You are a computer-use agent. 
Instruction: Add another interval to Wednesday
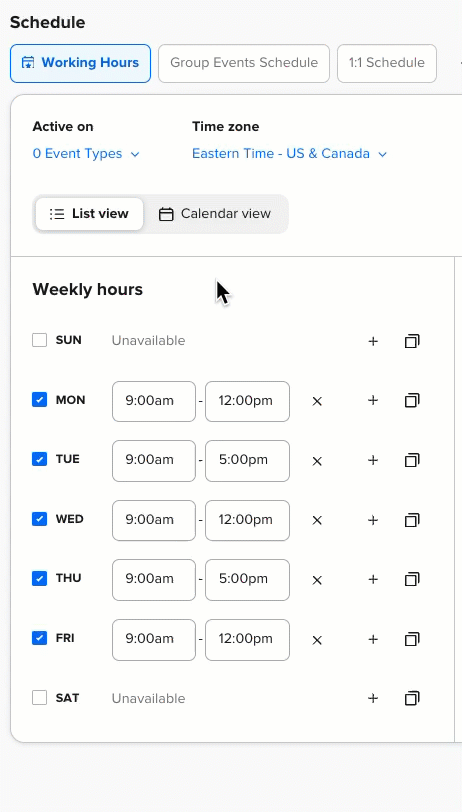click(x=373, y=520)
